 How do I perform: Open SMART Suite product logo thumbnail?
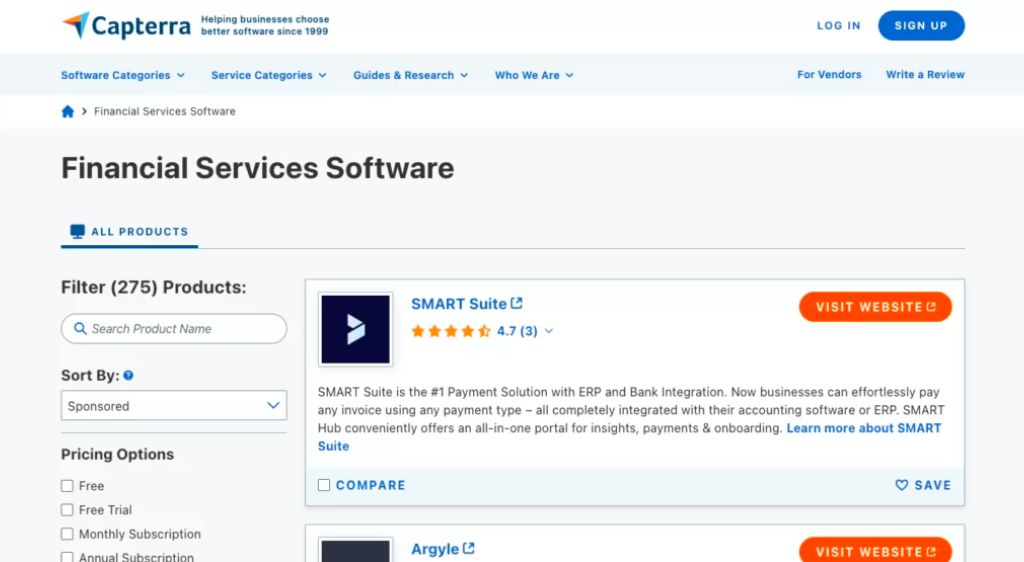(x=355, y=329)
